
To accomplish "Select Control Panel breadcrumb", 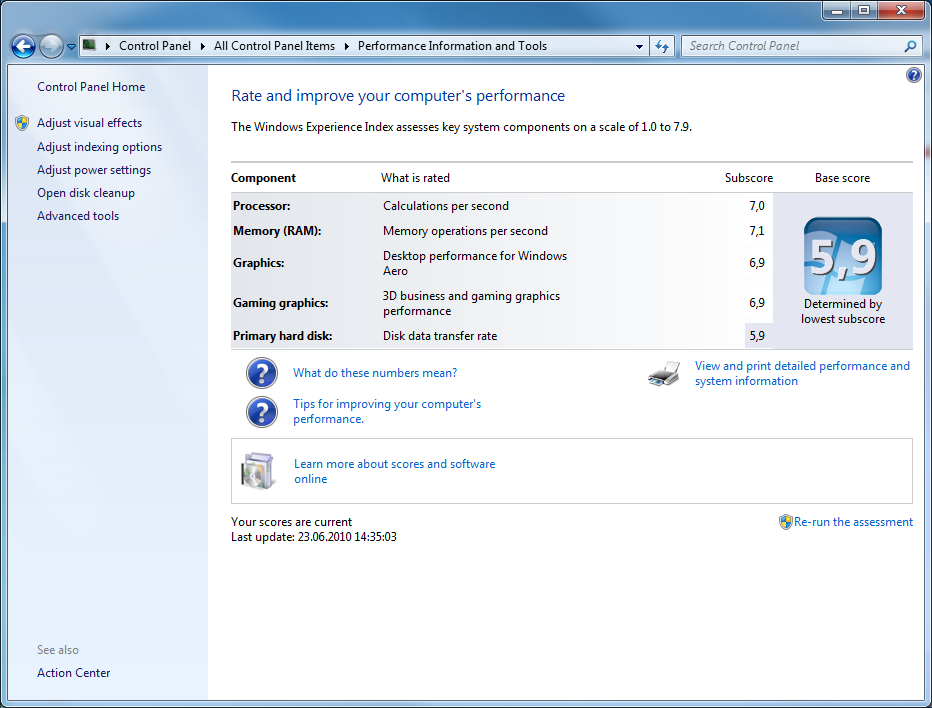I will (x=155, y=46).
